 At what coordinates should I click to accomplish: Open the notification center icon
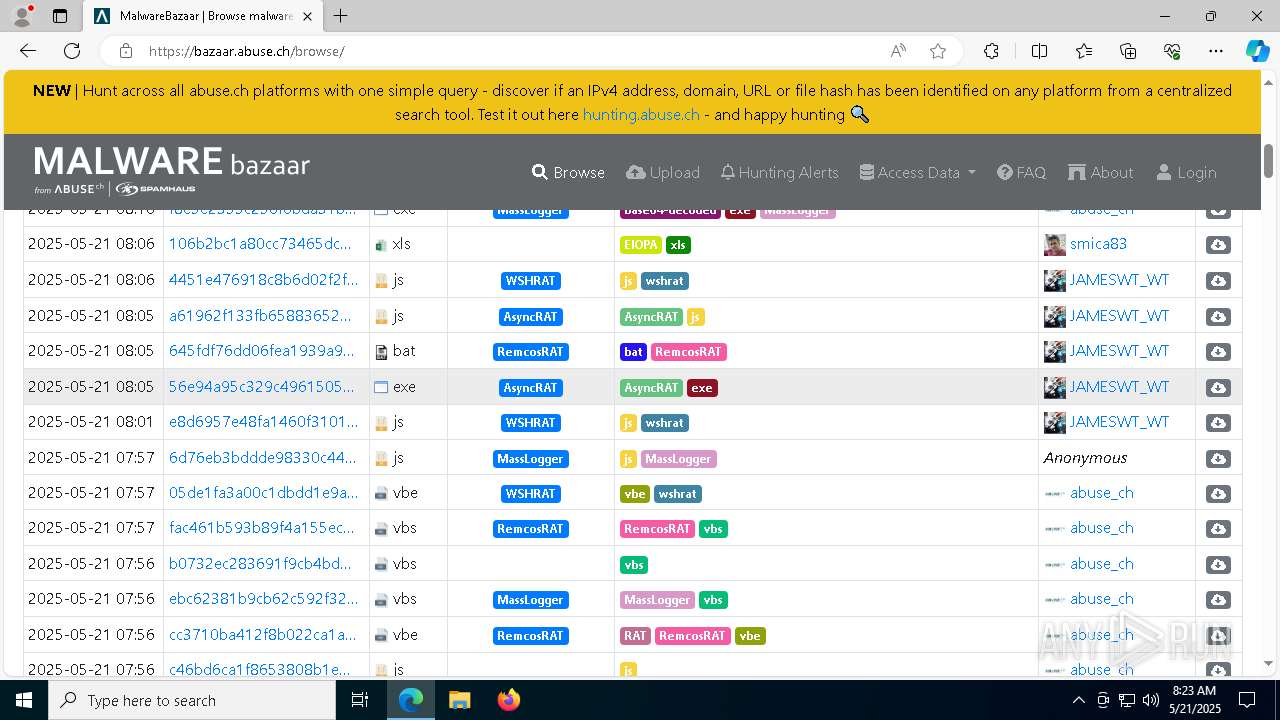1247,700
